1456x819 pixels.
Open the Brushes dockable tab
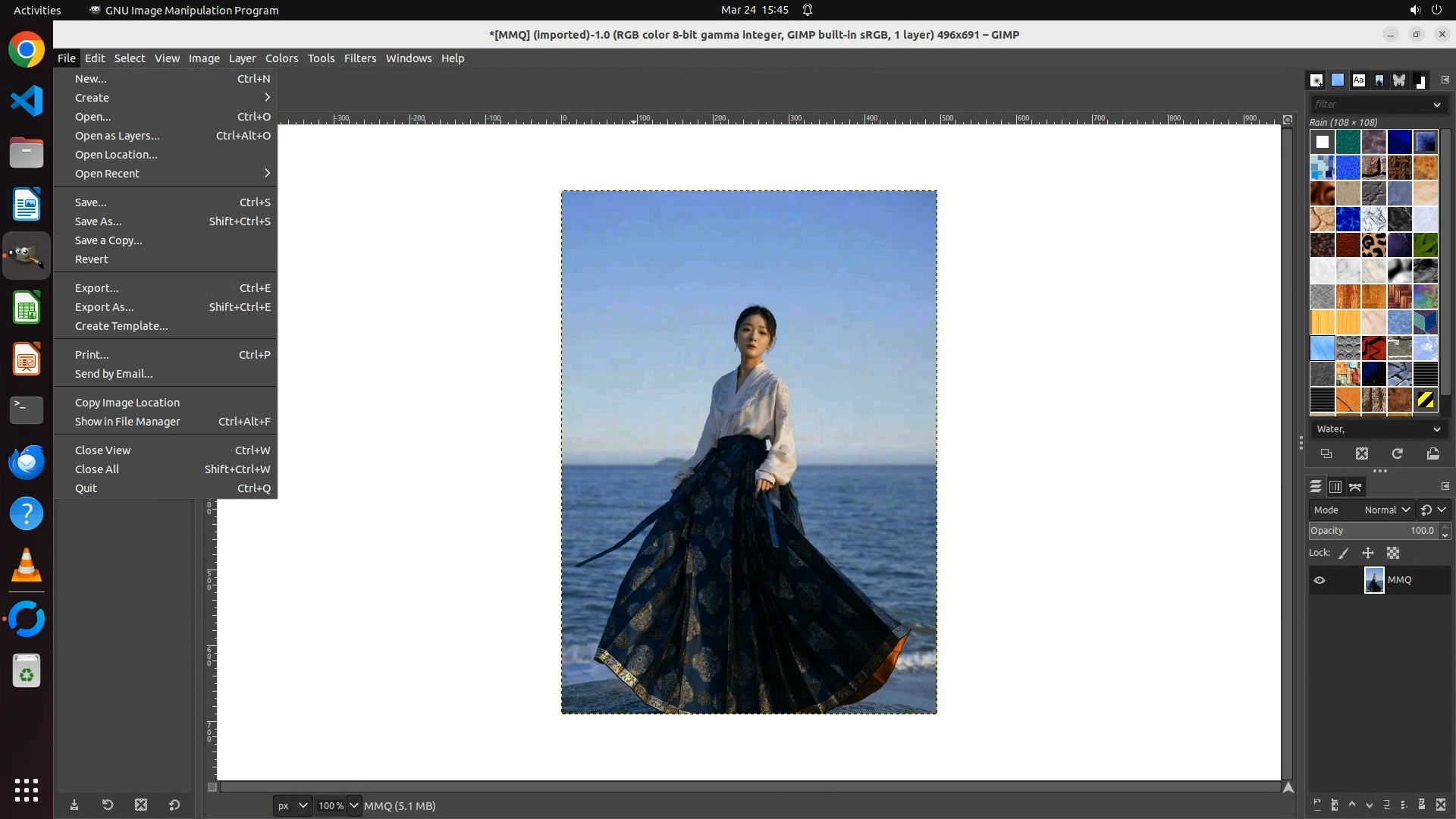tap(1317, 80)
